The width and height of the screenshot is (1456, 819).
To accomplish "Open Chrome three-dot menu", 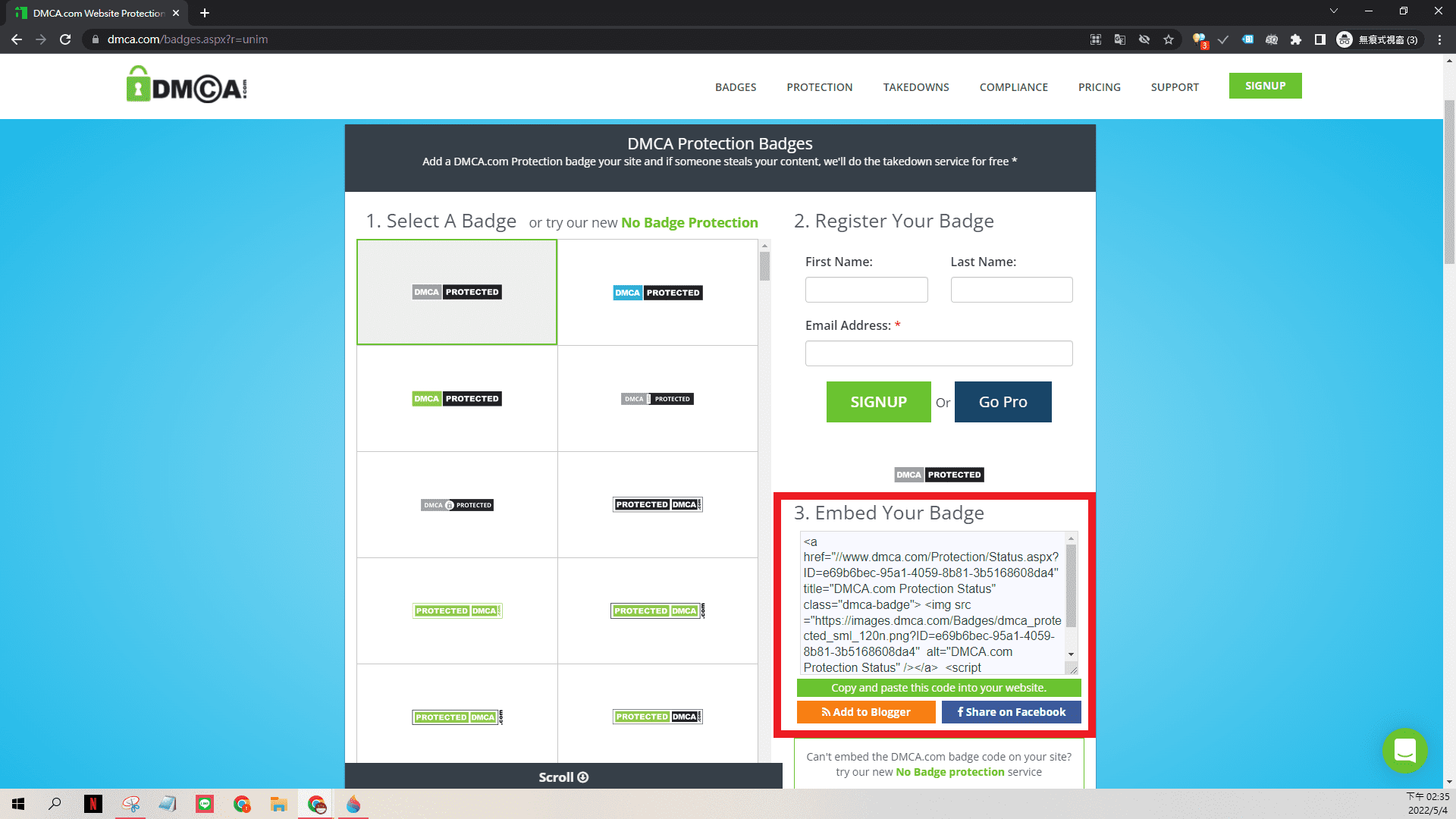I will pyautogui.click(x=1439, y=39).
